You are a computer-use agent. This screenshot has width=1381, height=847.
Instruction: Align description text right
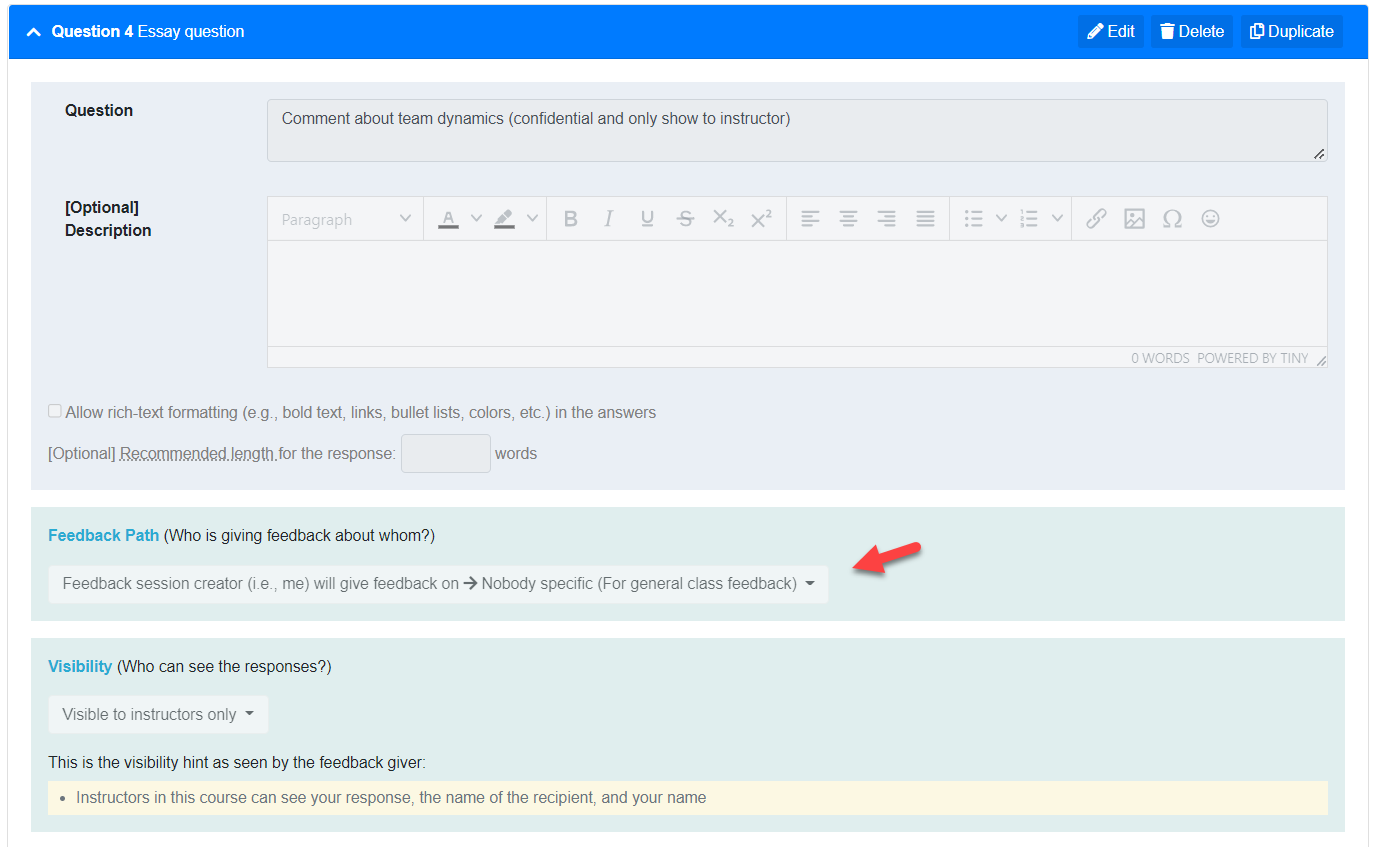(886, 219)
